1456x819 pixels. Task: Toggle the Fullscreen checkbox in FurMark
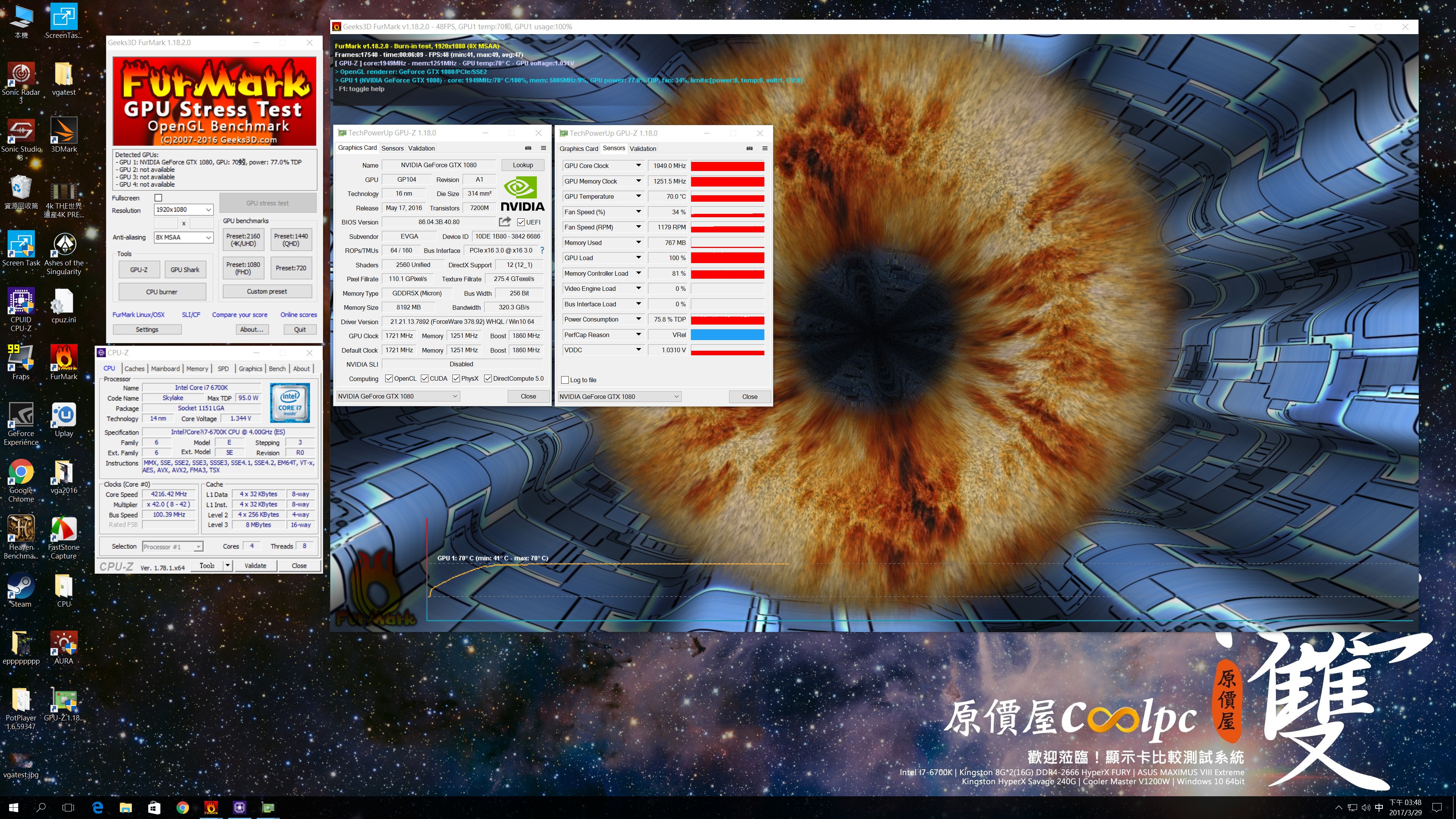[158, 198]
